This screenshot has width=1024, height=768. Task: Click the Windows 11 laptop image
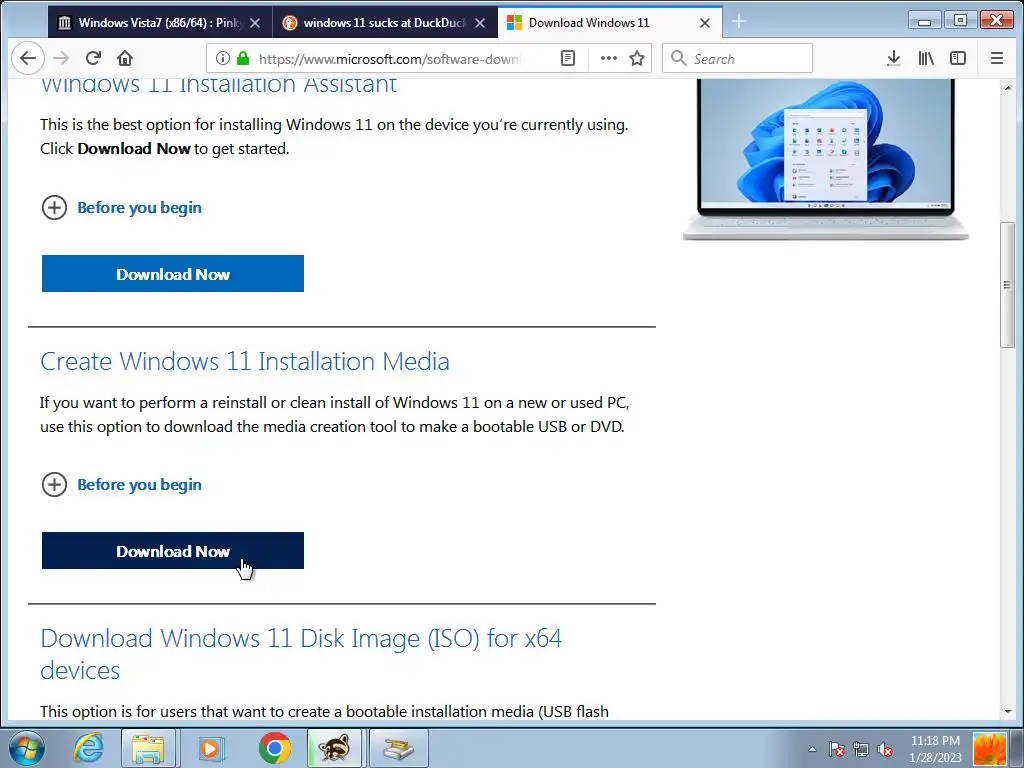click(825, 159)
